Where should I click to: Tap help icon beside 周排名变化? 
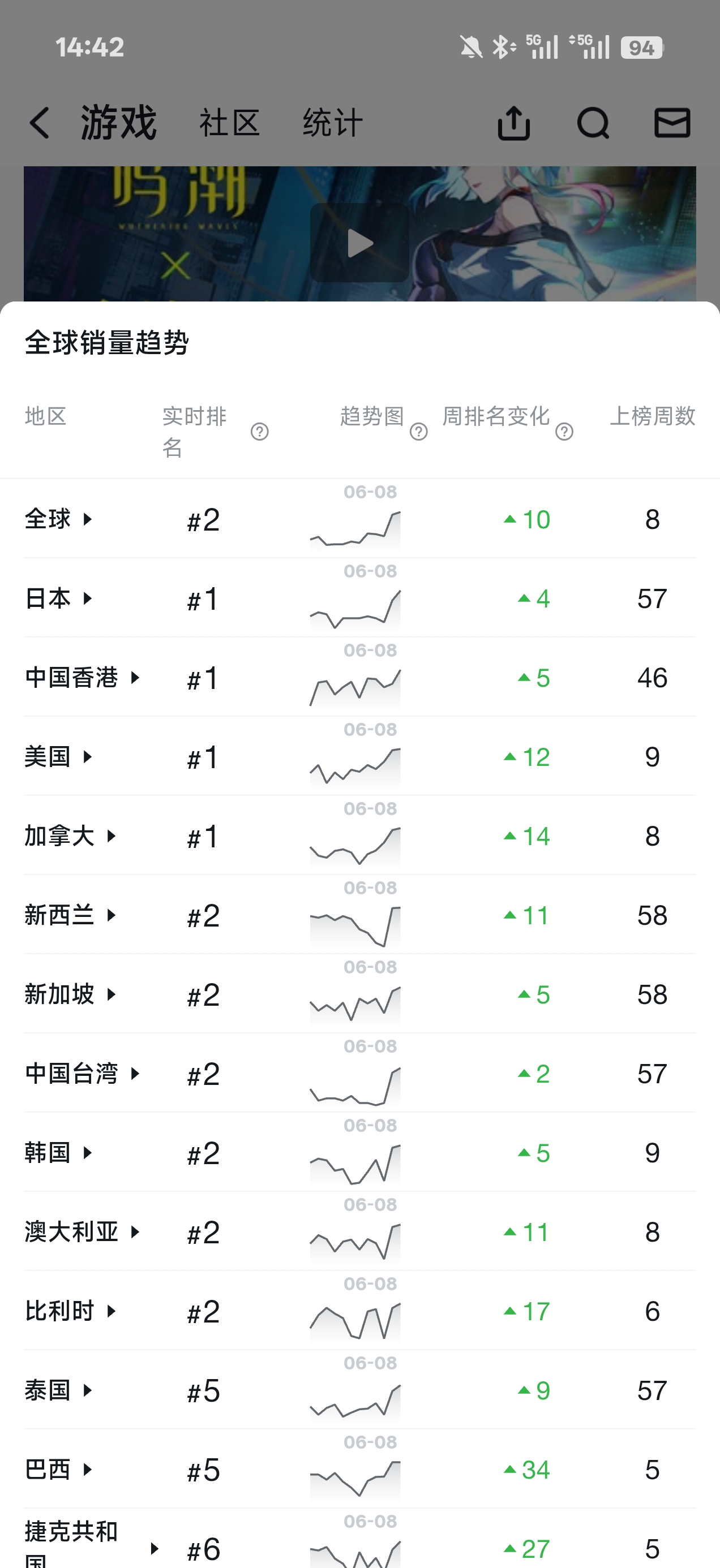pyautogui.click(x=564, y=432)
